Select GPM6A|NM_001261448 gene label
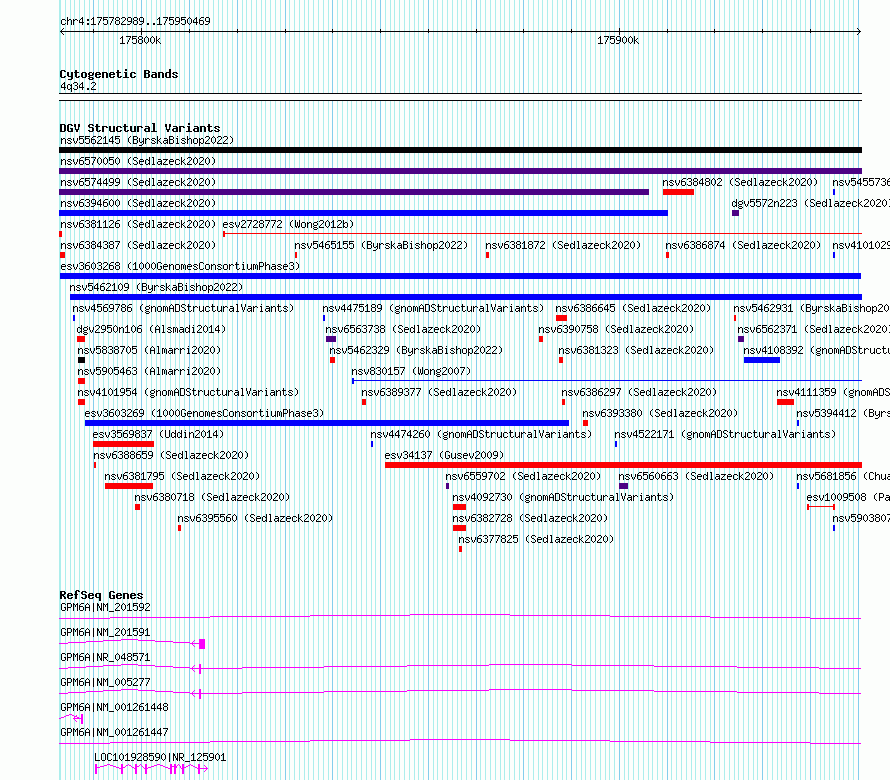The width and height of the screenshot is (890, 780). [114, 707]
